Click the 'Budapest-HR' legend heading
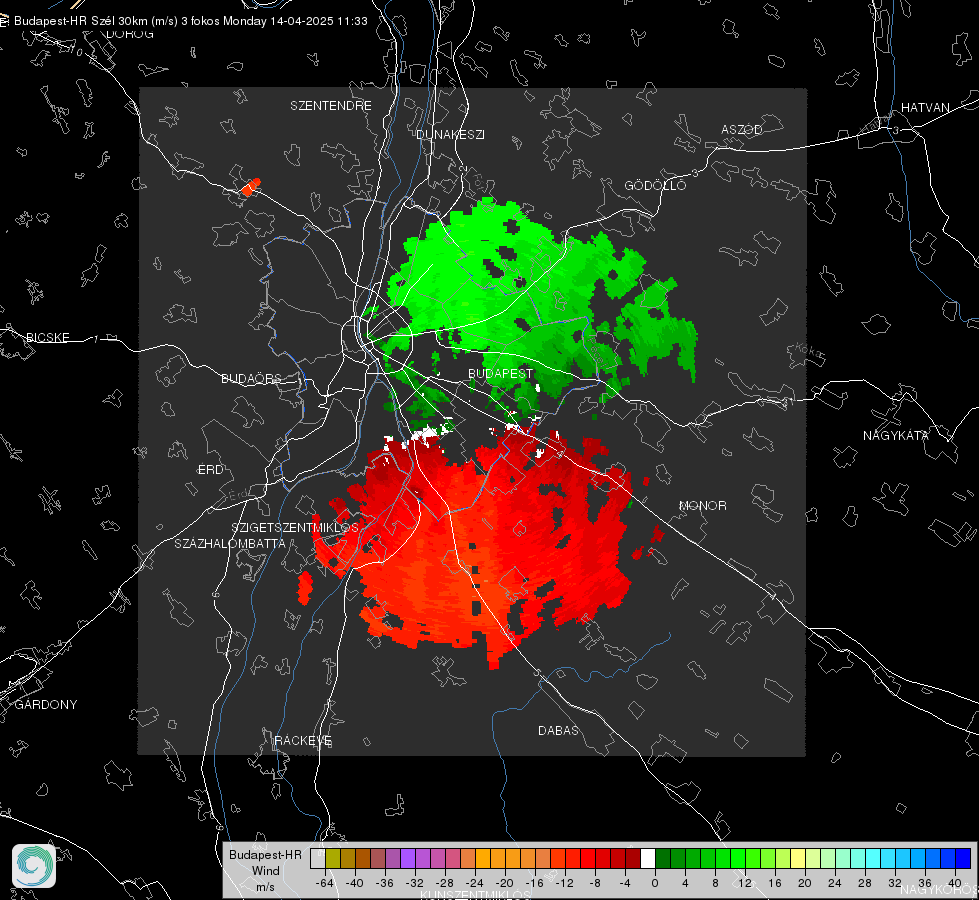This screenshot has height=900, width=979. [265, 854]
